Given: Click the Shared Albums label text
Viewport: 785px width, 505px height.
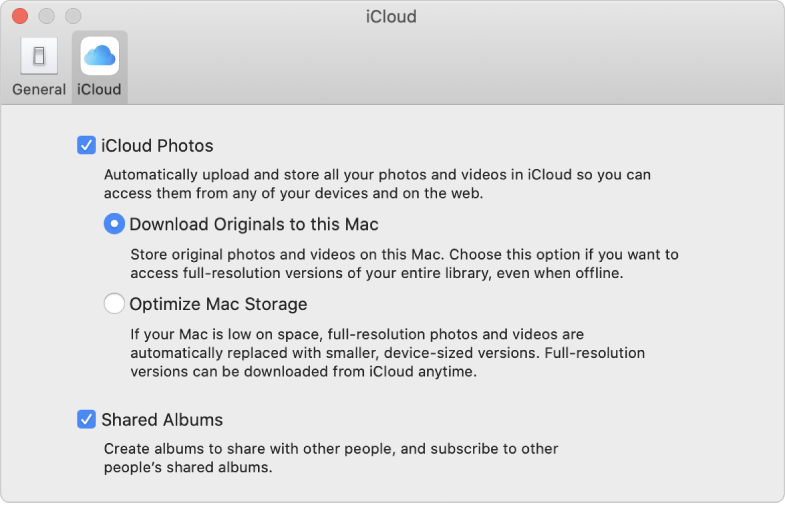Looking at the screenshot, I should tap(162, 420).
